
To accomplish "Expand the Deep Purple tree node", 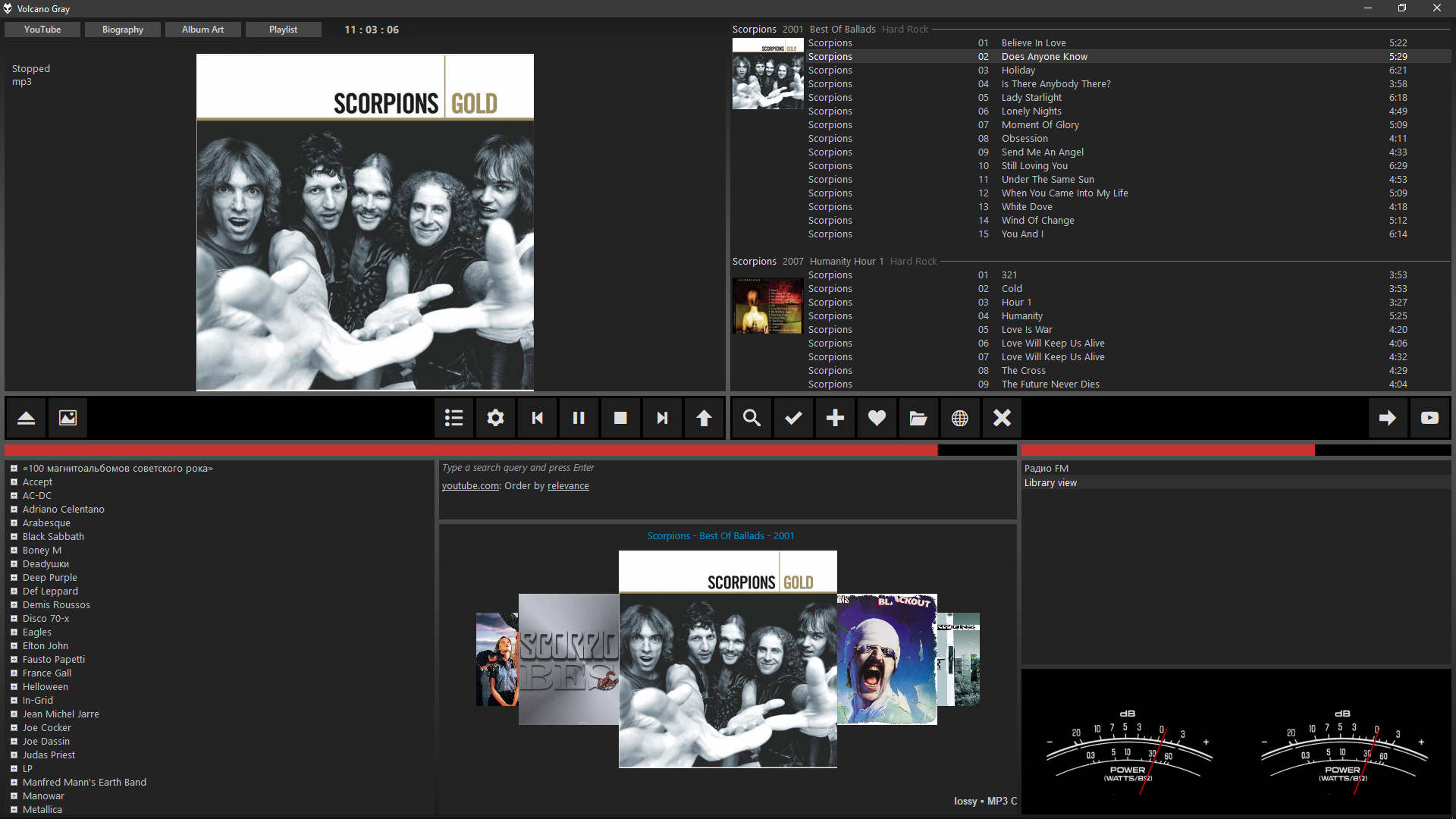I will click(14, 578).
